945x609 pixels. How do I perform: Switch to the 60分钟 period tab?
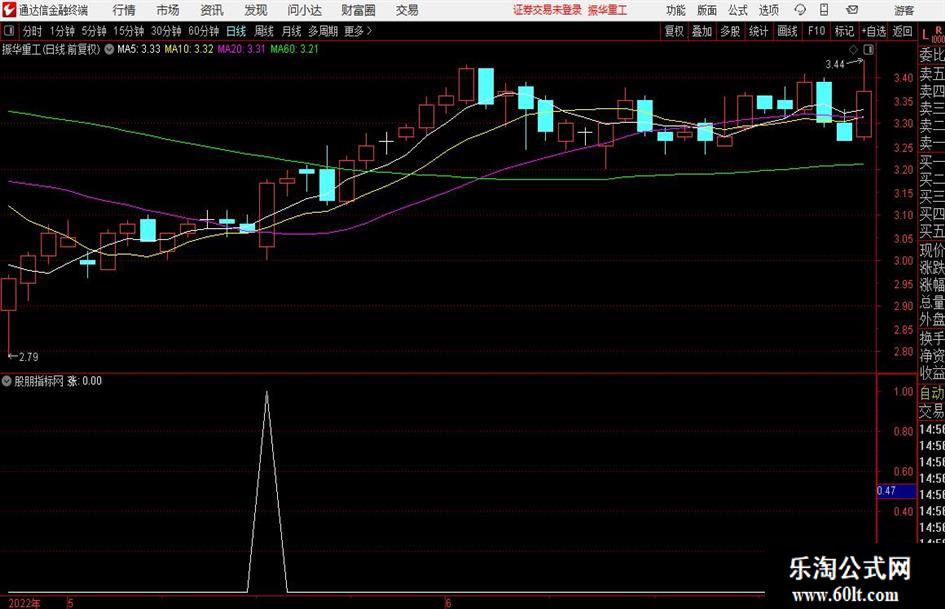click(x=204, y=31)
